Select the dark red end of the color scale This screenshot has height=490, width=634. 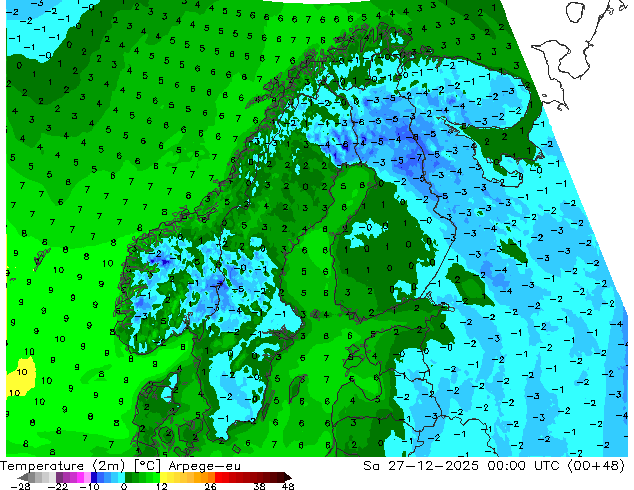click(x=278, y=477)
